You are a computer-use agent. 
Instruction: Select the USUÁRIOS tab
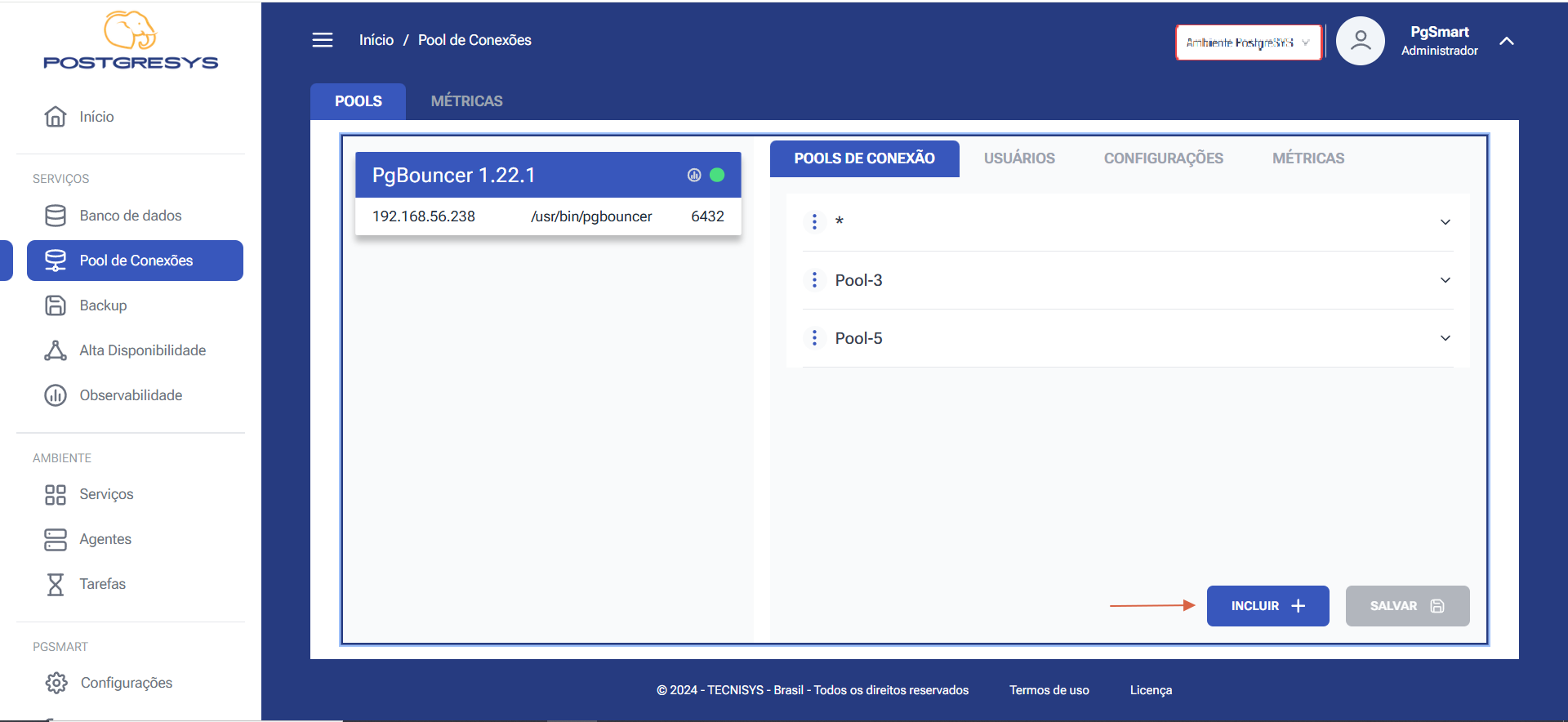(x=1019, y=158)
